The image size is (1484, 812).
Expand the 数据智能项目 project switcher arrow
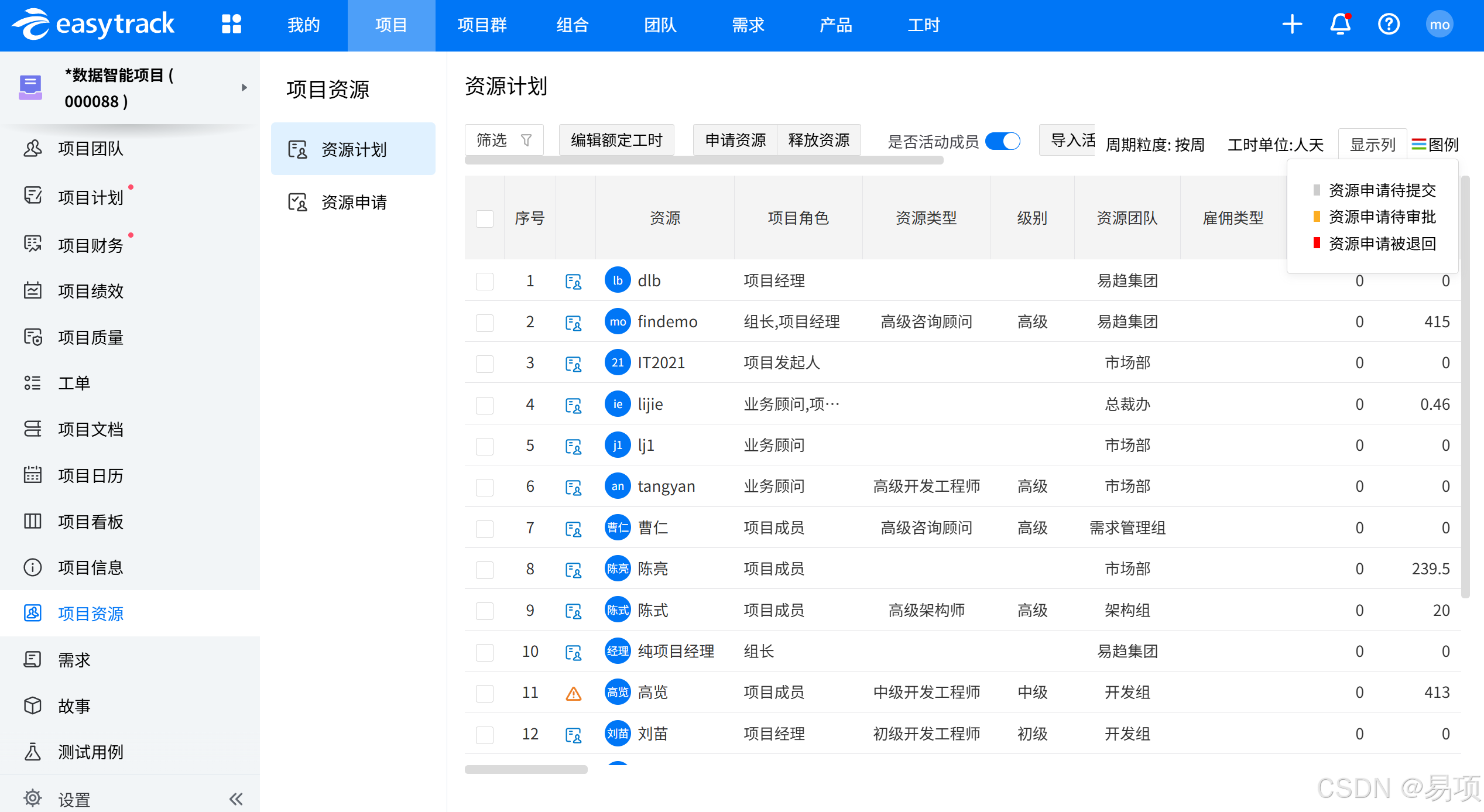(x=244, y=88)
